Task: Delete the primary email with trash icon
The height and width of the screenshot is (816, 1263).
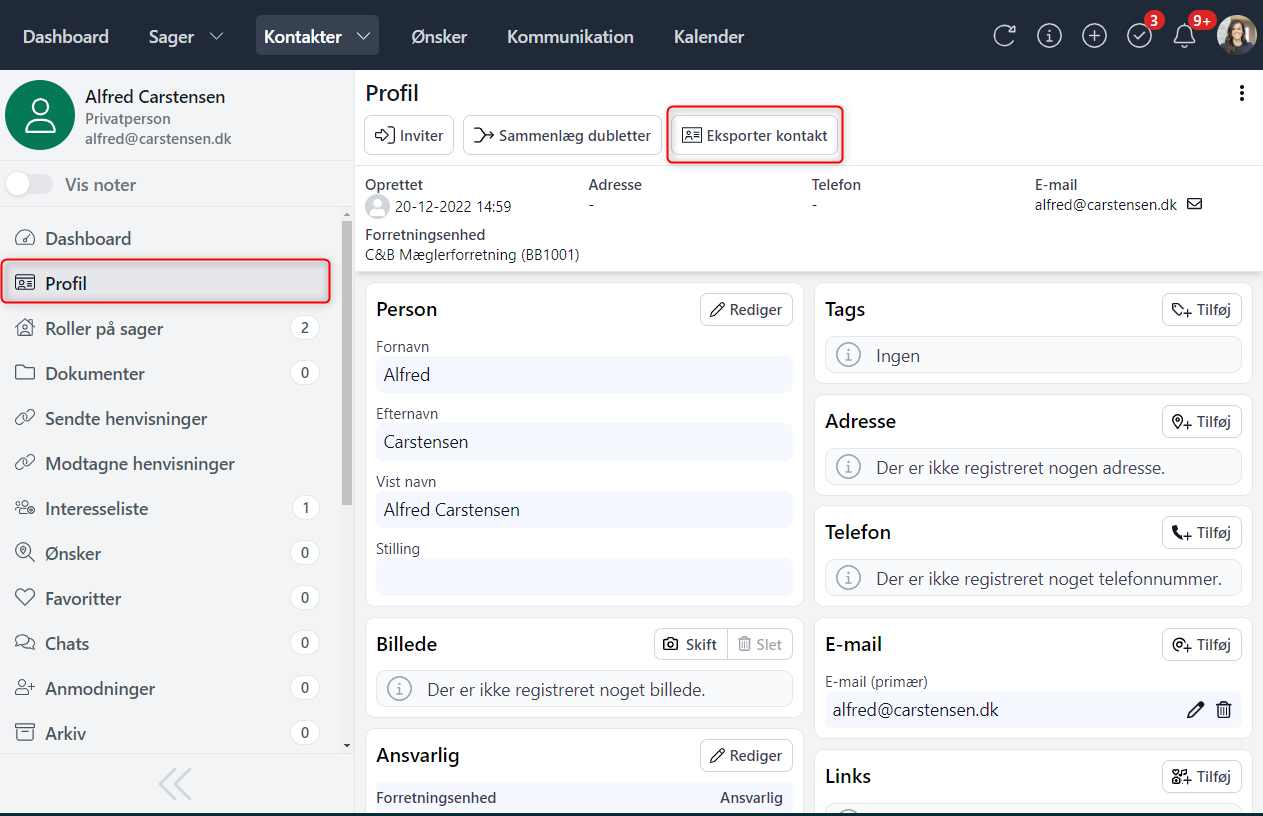Action: (x=1223, y=710)
